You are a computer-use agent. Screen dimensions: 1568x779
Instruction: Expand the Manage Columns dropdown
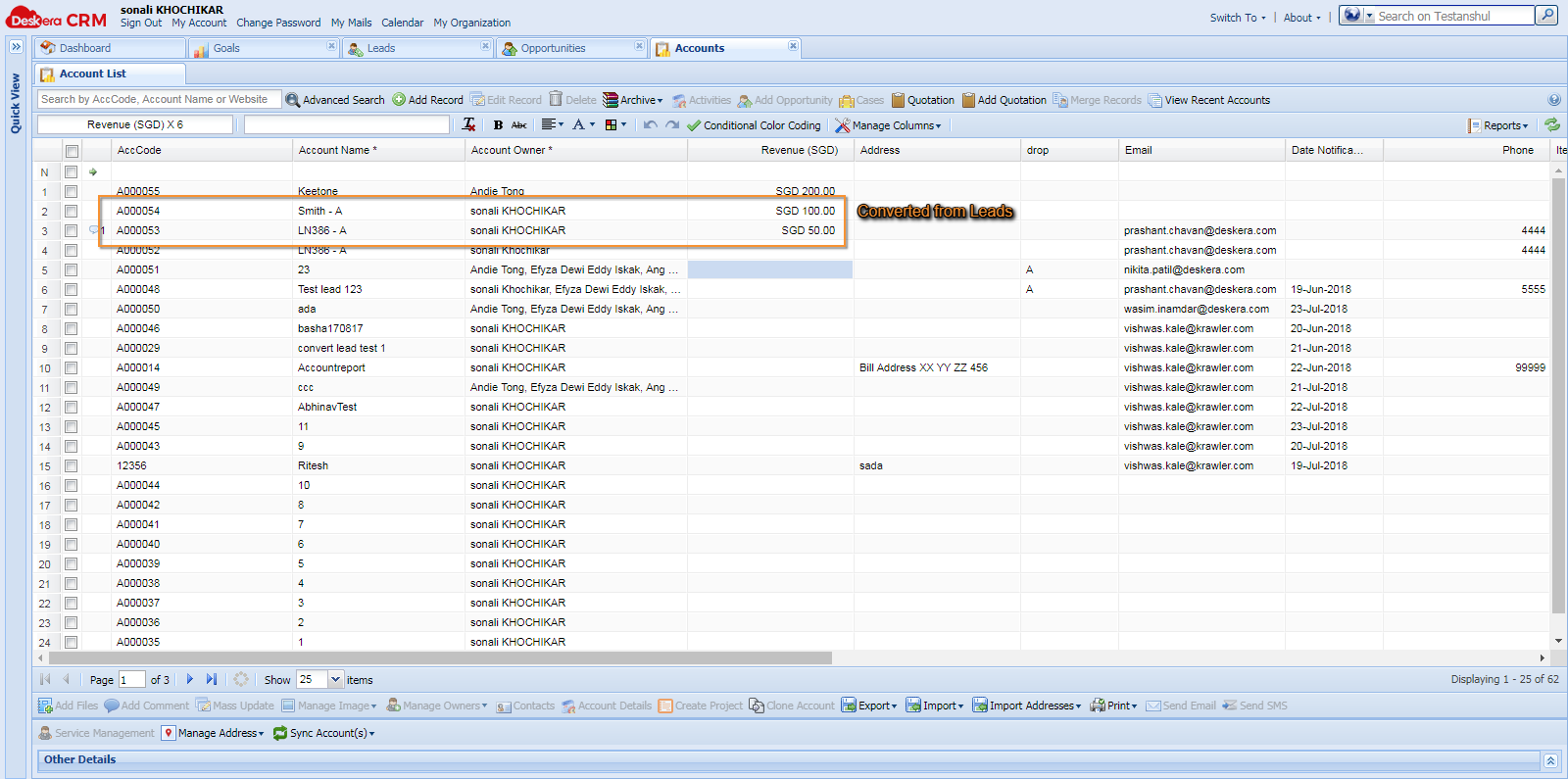pos(888,125)
